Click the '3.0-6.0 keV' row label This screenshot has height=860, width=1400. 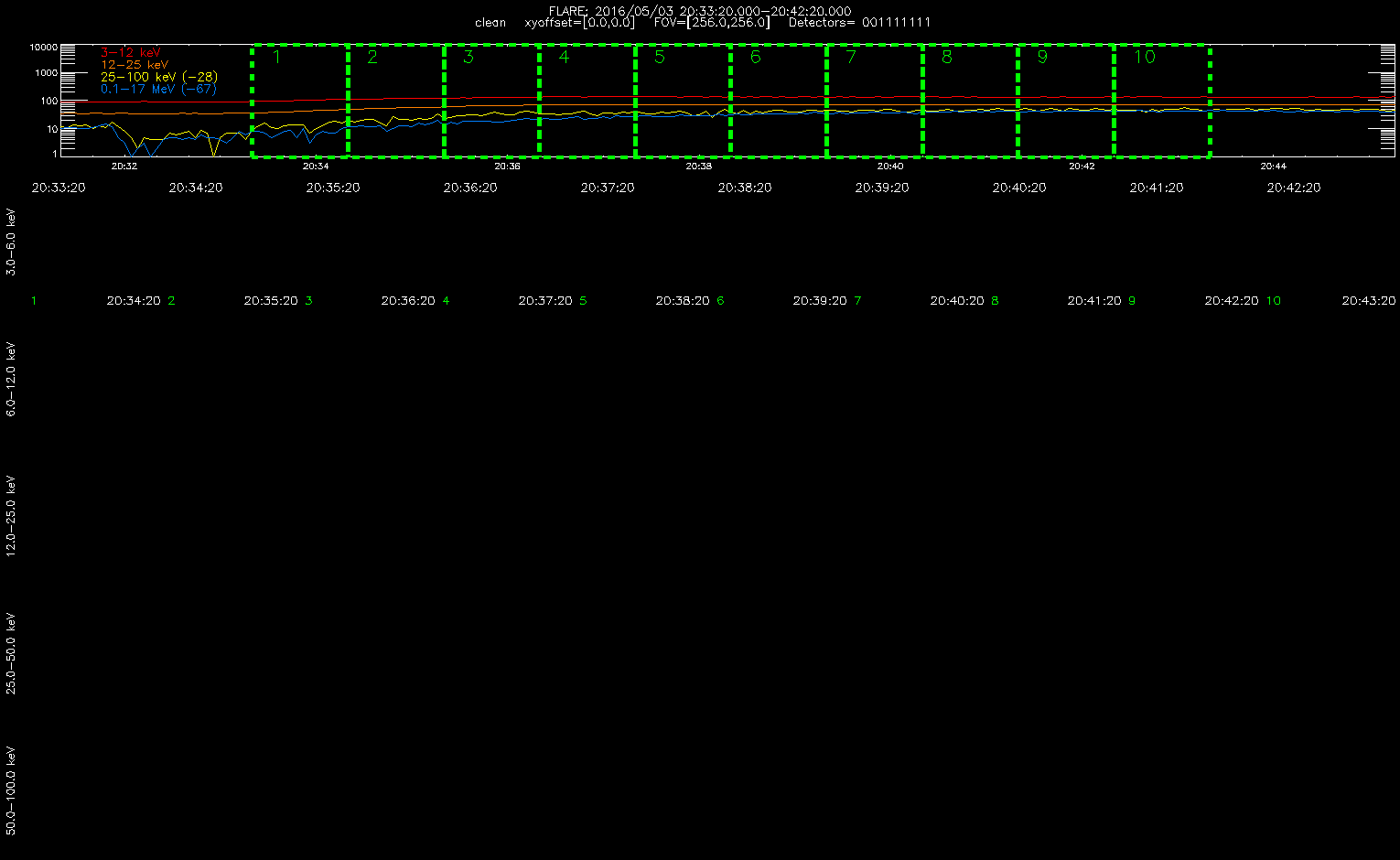coord(11,242)
